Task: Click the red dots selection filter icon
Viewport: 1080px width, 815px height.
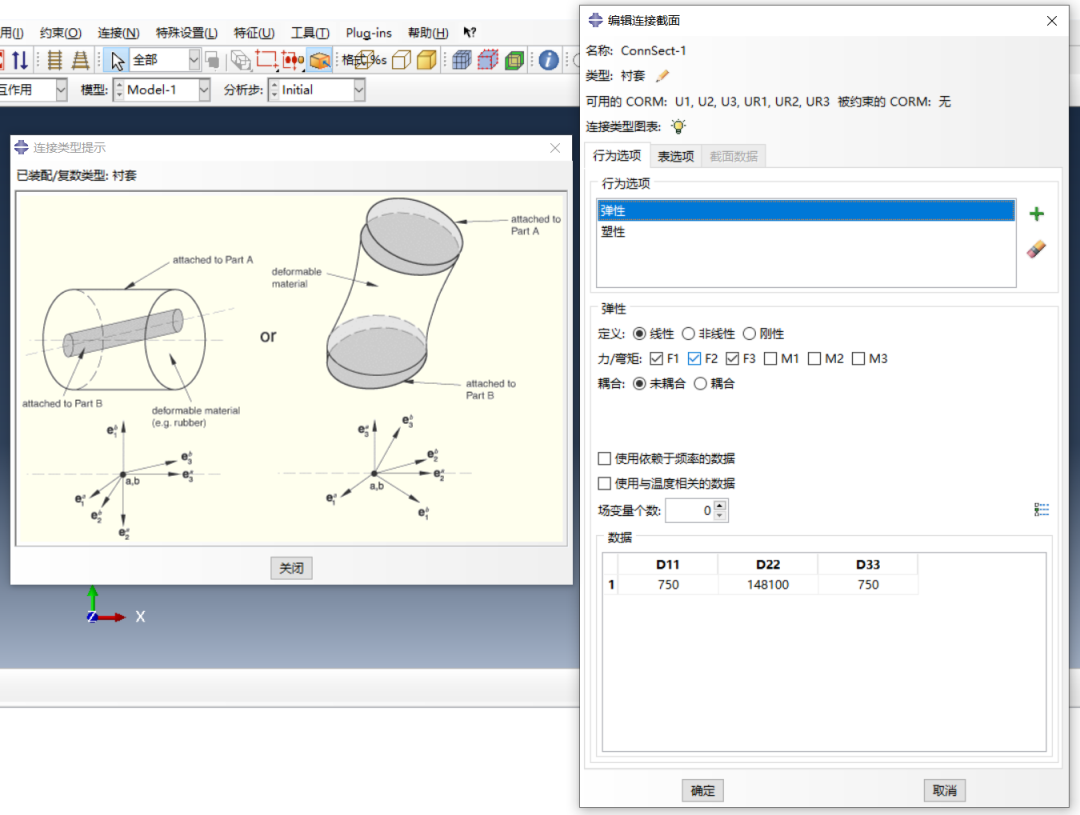Action: click(293, 61)
